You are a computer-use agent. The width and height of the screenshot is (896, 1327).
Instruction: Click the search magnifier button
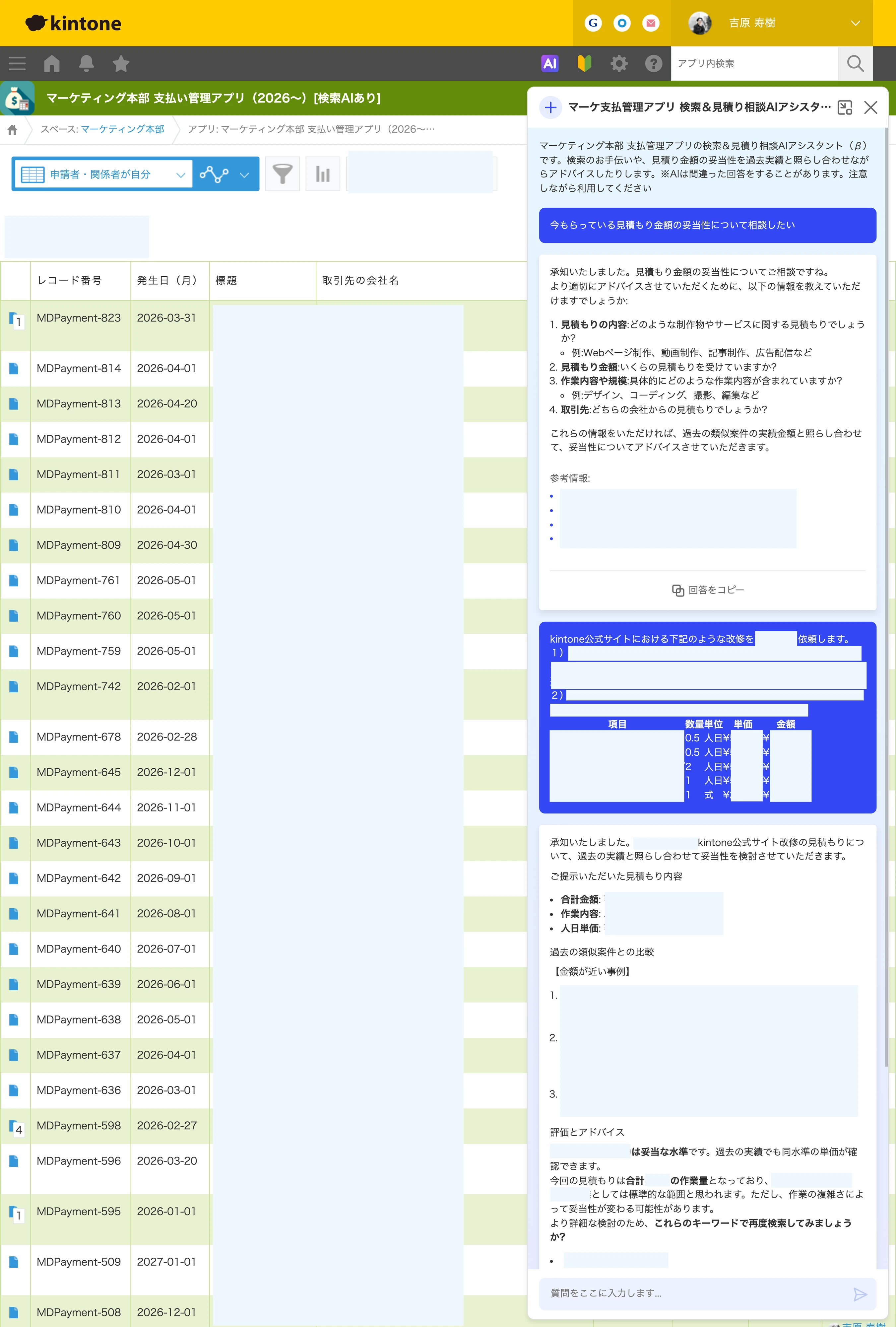click(x=855, y=63)
